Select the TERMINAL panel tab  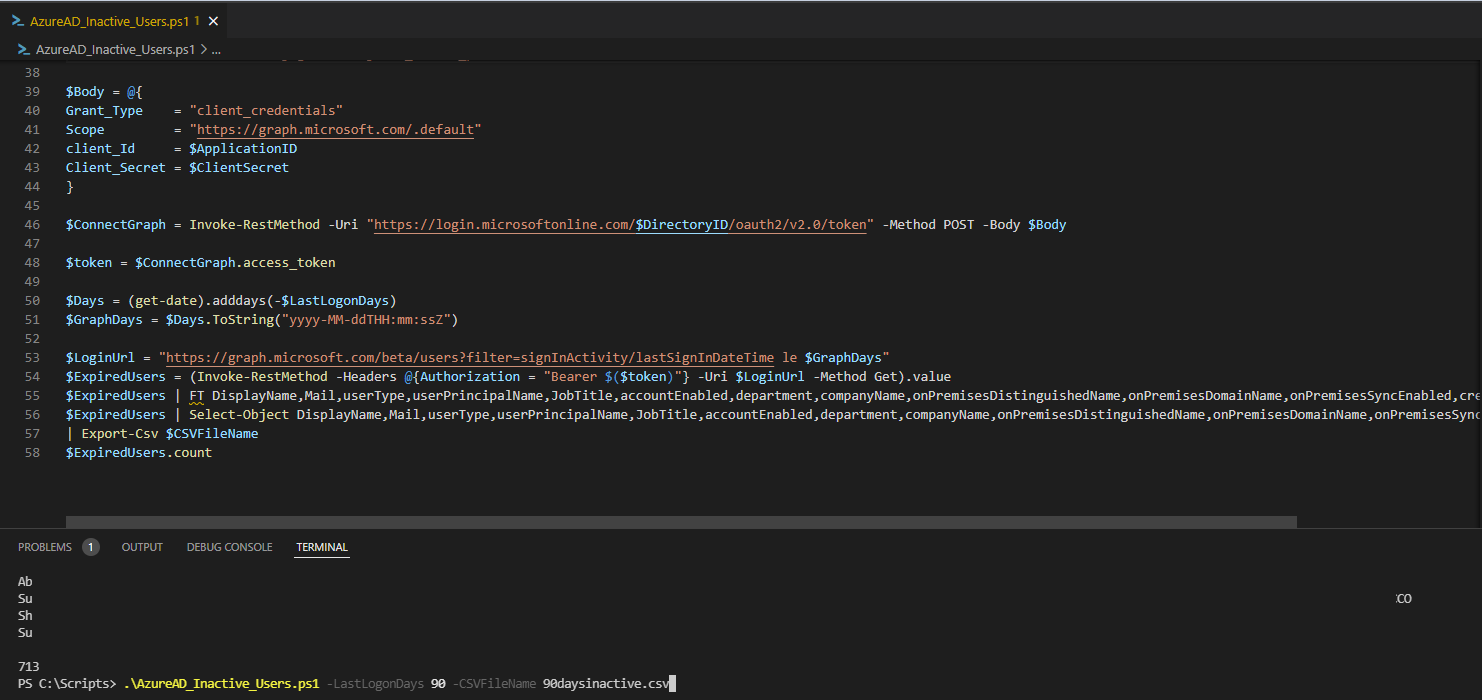[x=322, y=547]
